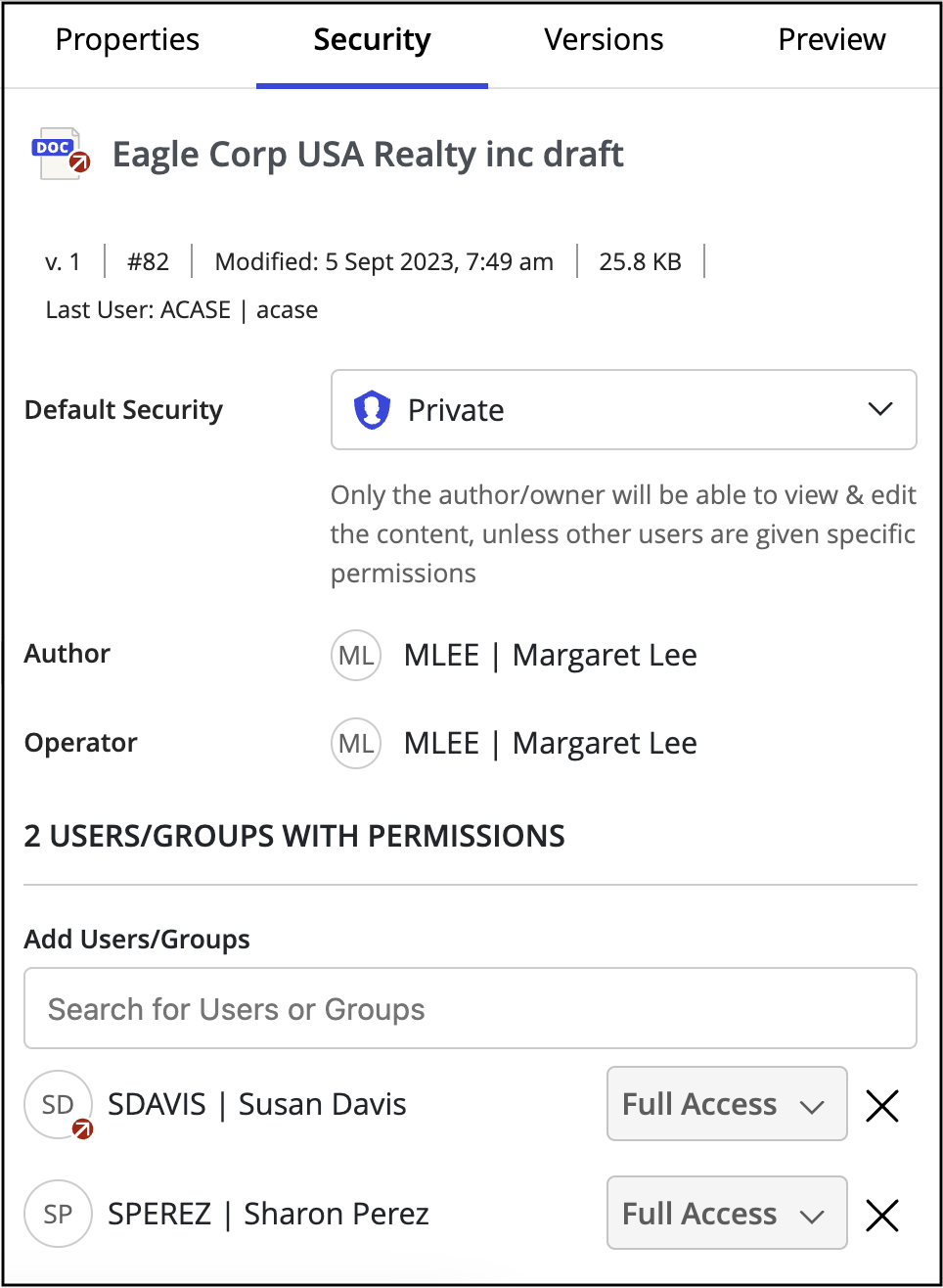The width and height of the screenshot is (943, 1288).
Task: Open the Default Security dropdown
Action: pyautogui.click(x=623, y=409)
